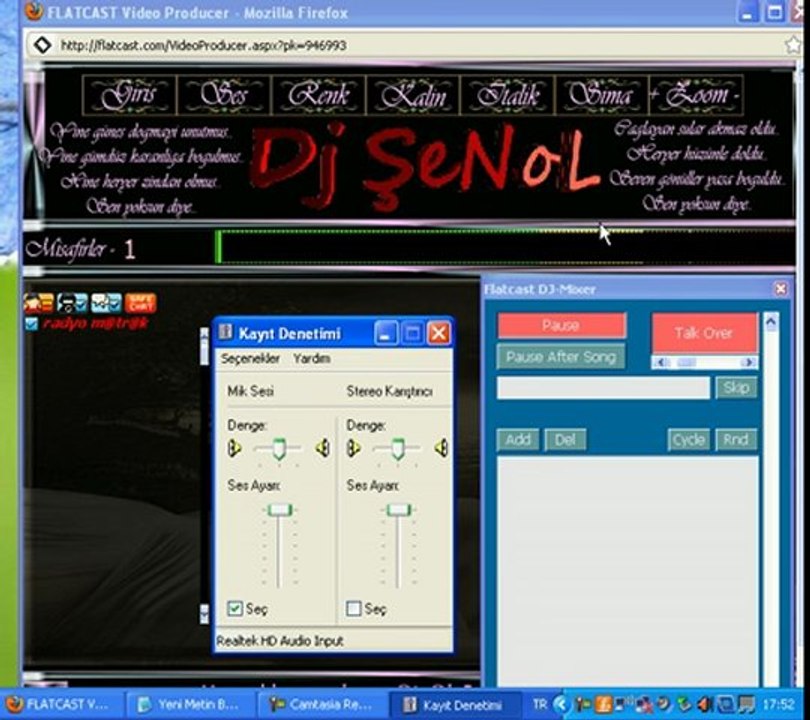Click the Del button in DJ-Mixer
This screenshot has width=810, height=720.
point(565,440)
